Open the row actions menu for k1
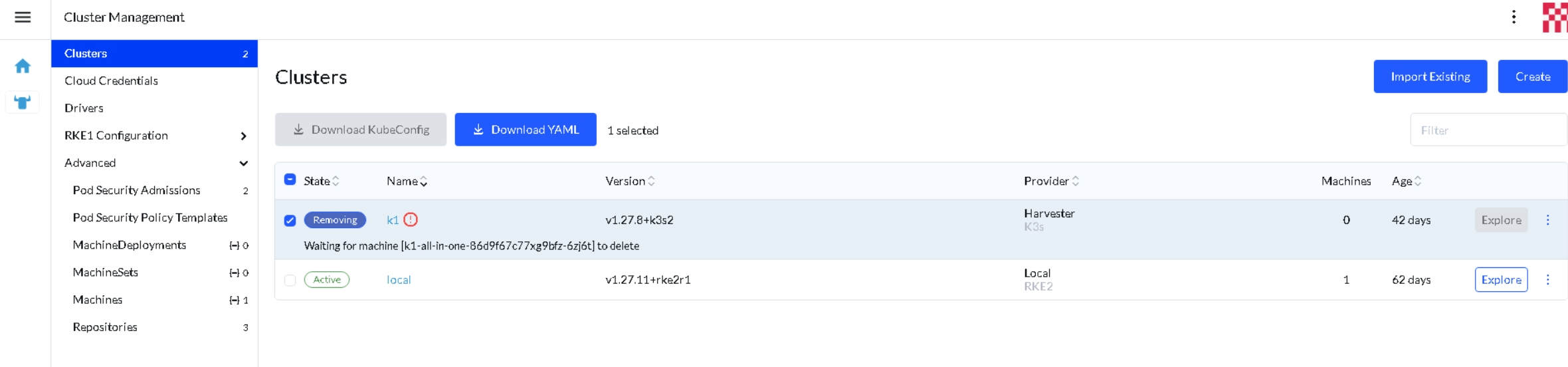 point(1547,220)
